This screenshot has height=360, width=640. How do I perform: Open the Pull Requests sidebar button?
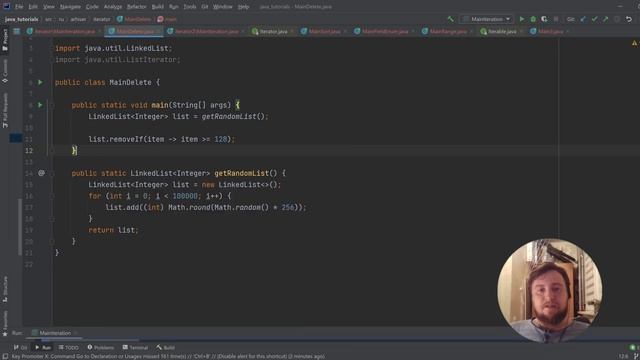tap(5, 110)
